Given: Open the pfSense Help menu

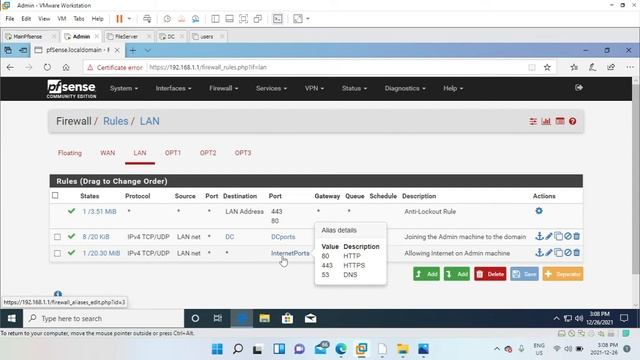Looking at the screenshot, I should click(453, 88).
